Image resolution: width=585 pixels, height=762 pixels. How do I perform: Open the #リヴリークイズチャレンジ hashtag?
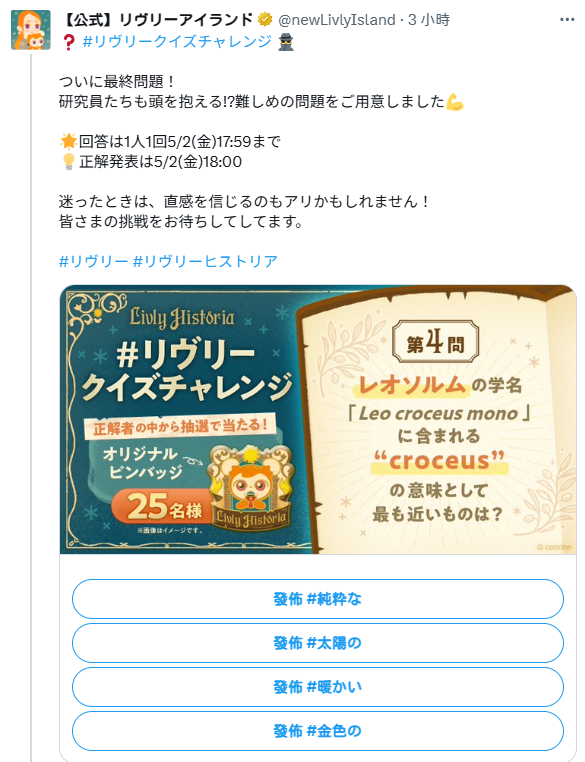pos(177,41)
